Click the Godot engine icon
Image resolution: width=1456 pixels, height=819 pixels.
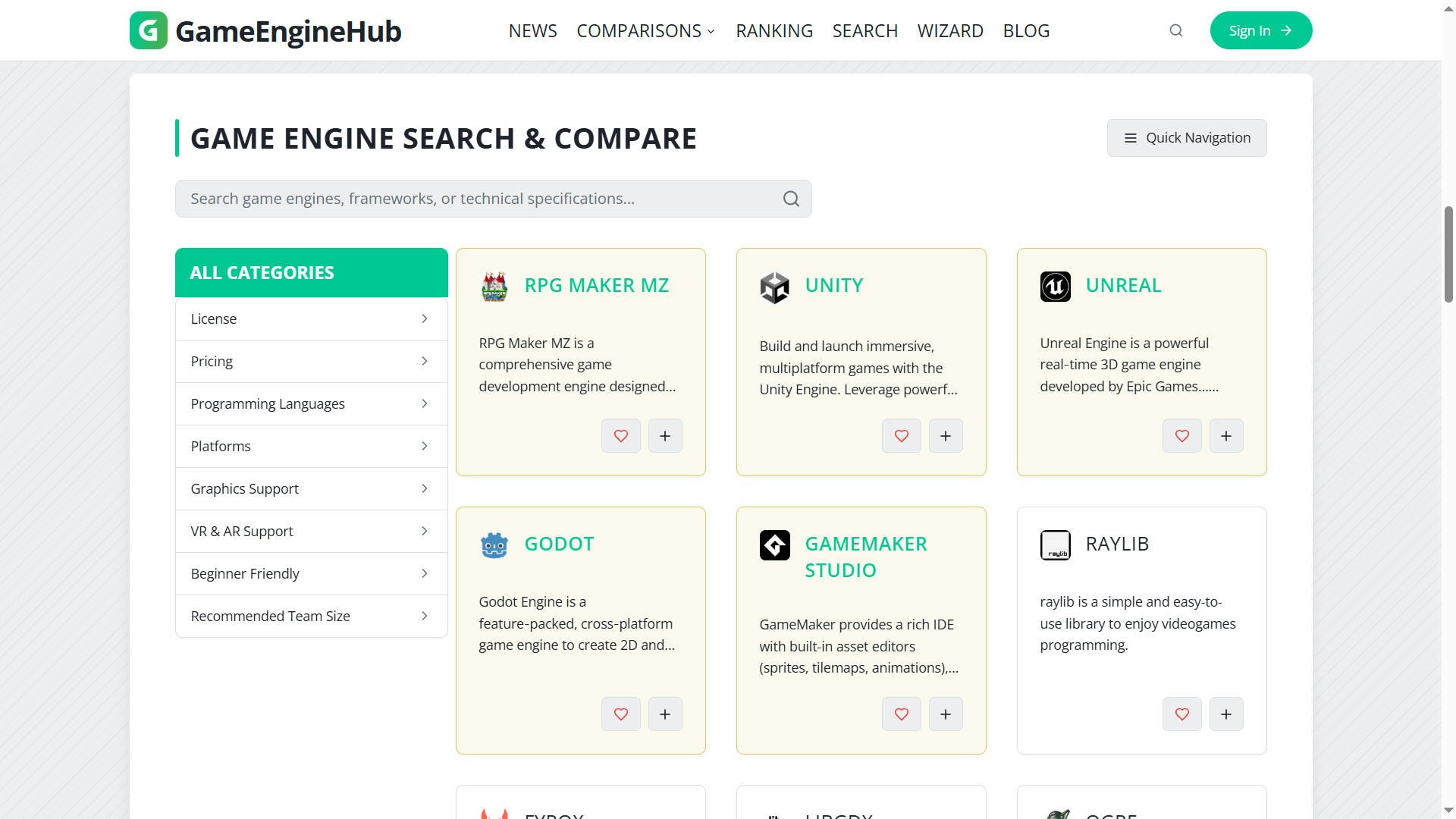494,545
